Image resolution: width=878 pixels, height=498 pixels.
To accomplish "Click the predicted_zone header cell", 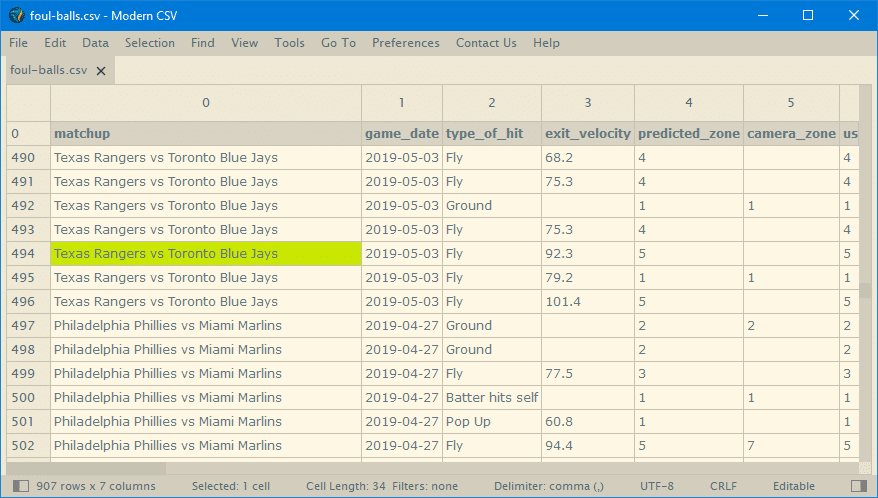I will (689, 134).
